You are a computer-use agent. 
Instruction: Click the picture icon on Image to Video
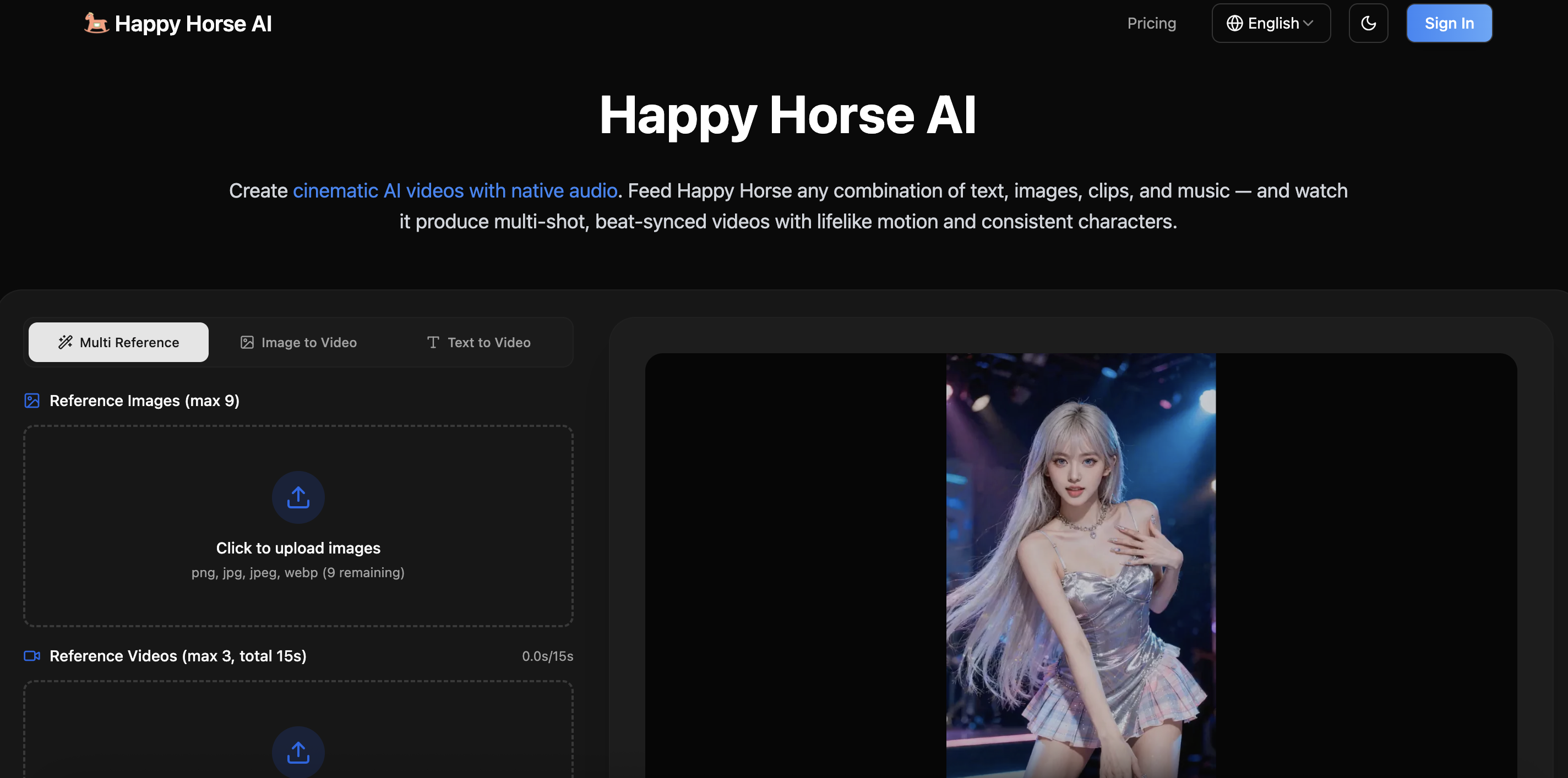pos(247,342)
